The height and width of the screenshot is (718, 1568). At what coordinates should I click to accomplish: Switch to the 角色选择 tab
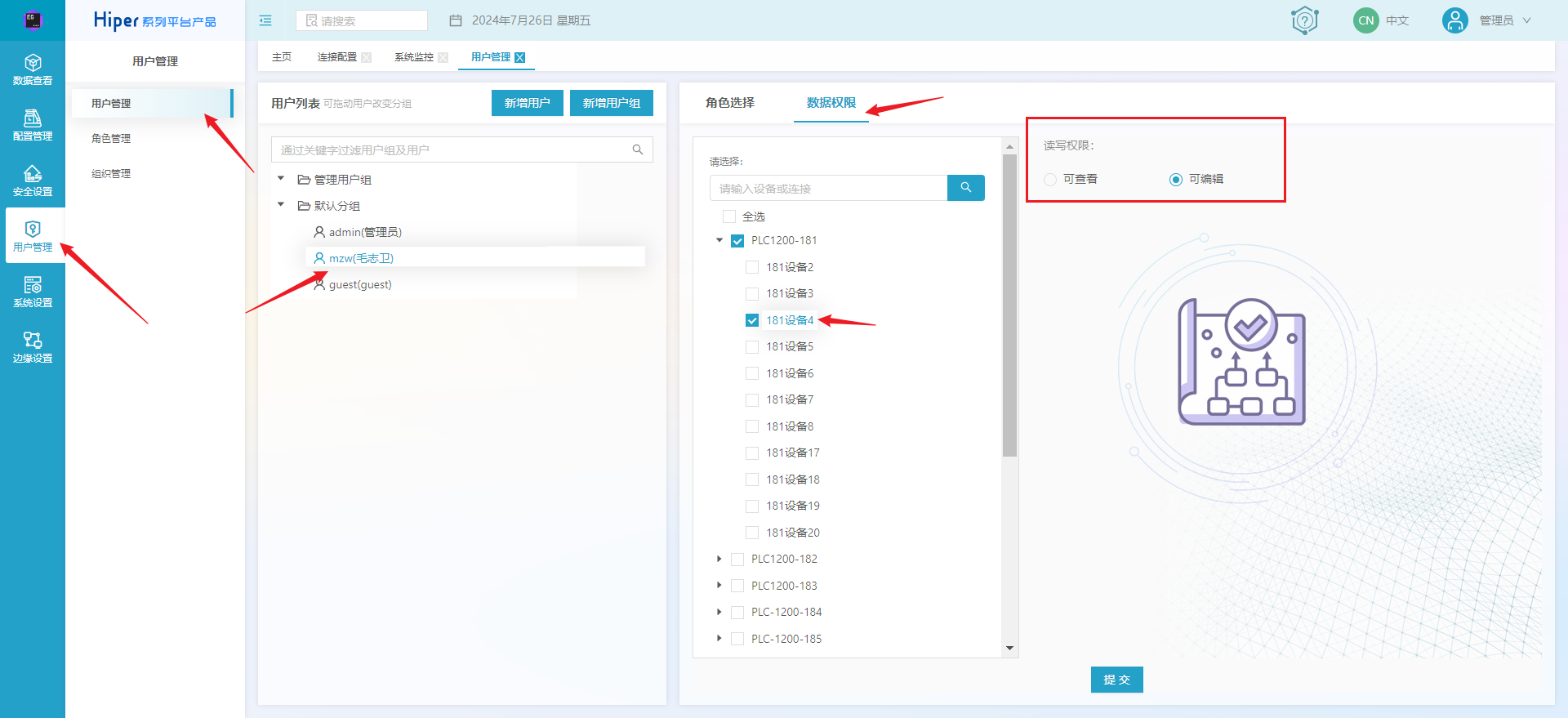point(730,103)
